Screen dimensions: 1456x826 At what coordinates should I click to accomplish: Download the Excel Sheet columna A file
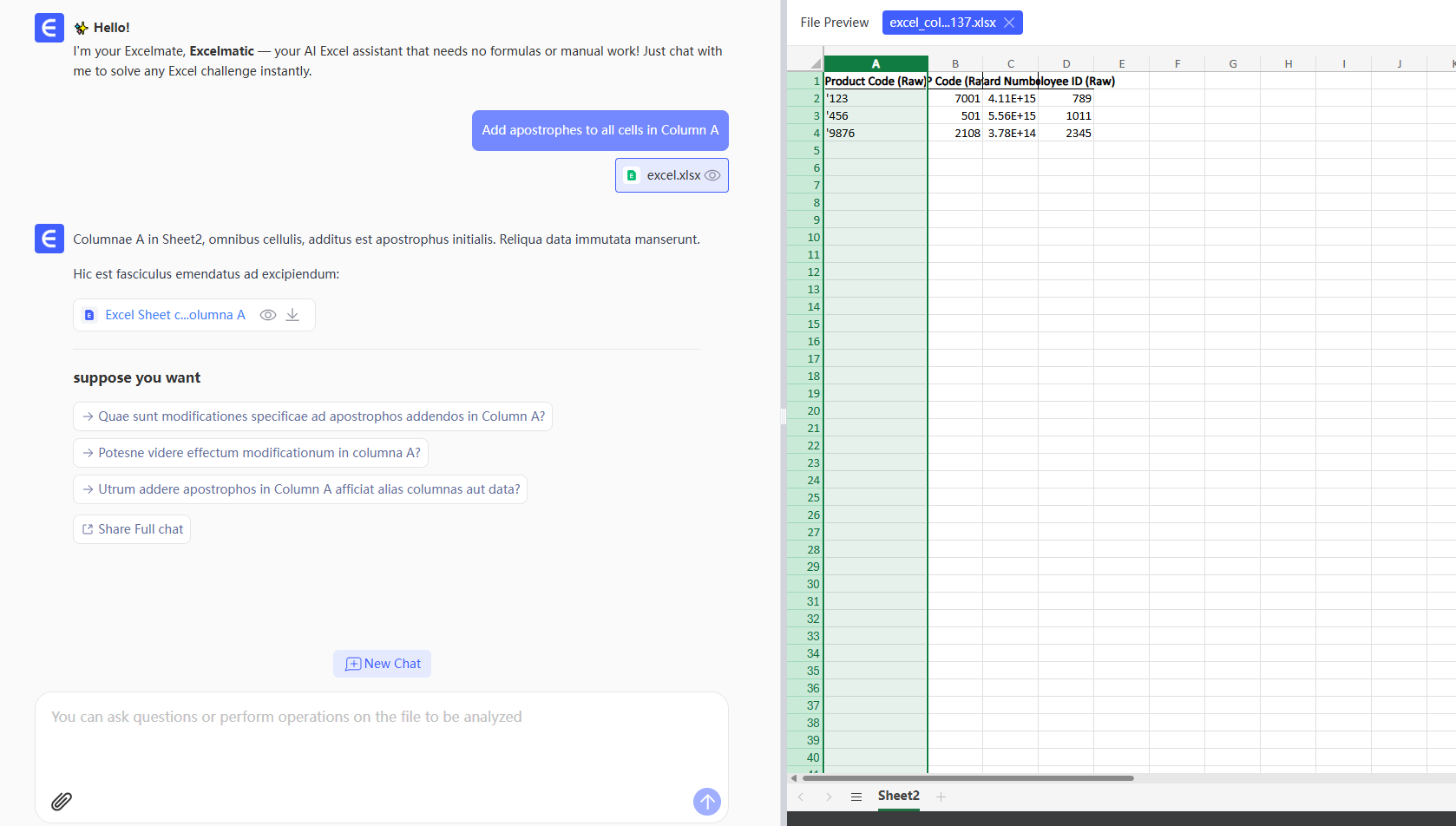[292, 315]
